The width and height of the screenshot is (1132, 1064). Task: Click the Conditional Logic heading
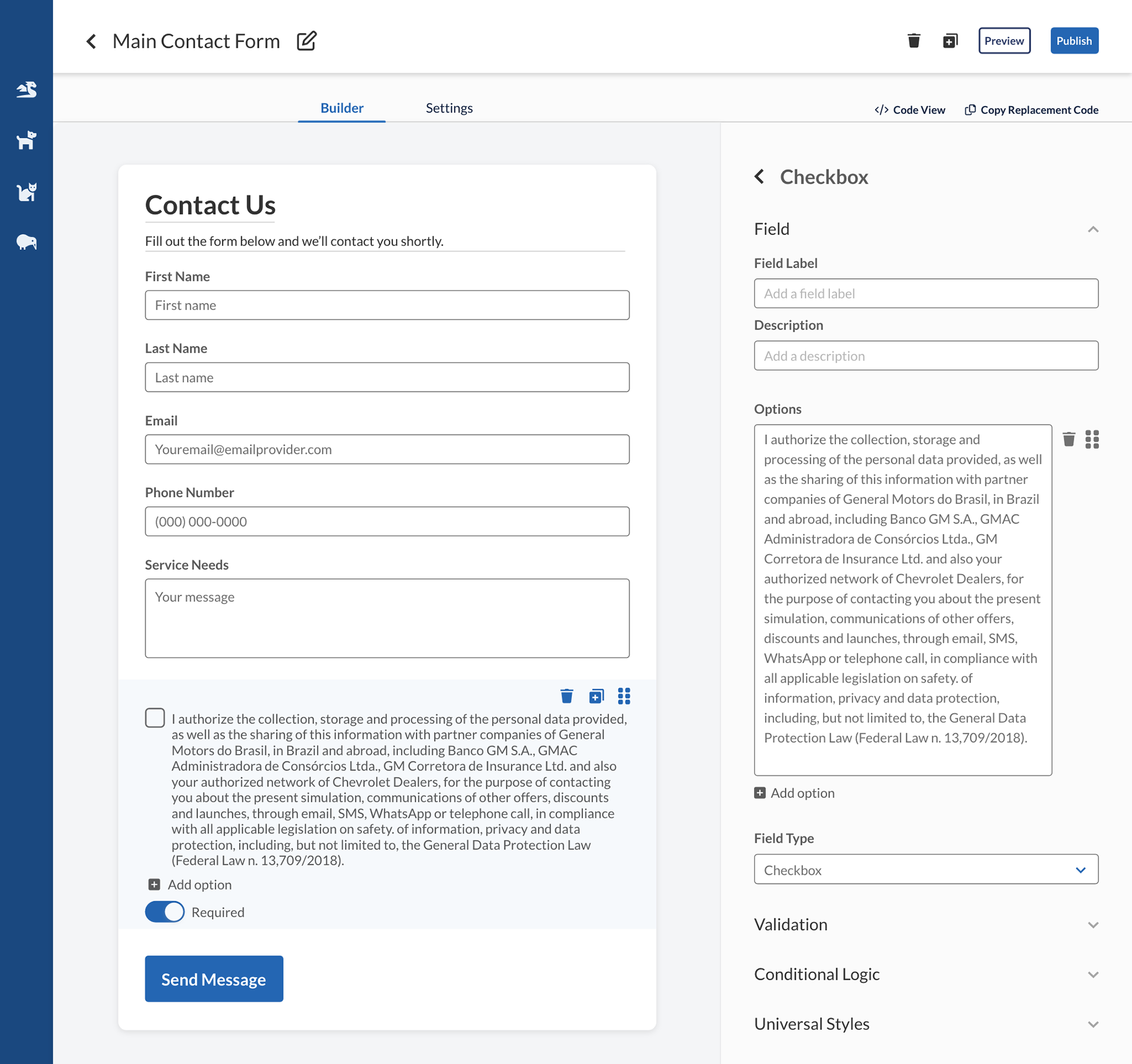[x=817, y=974]
